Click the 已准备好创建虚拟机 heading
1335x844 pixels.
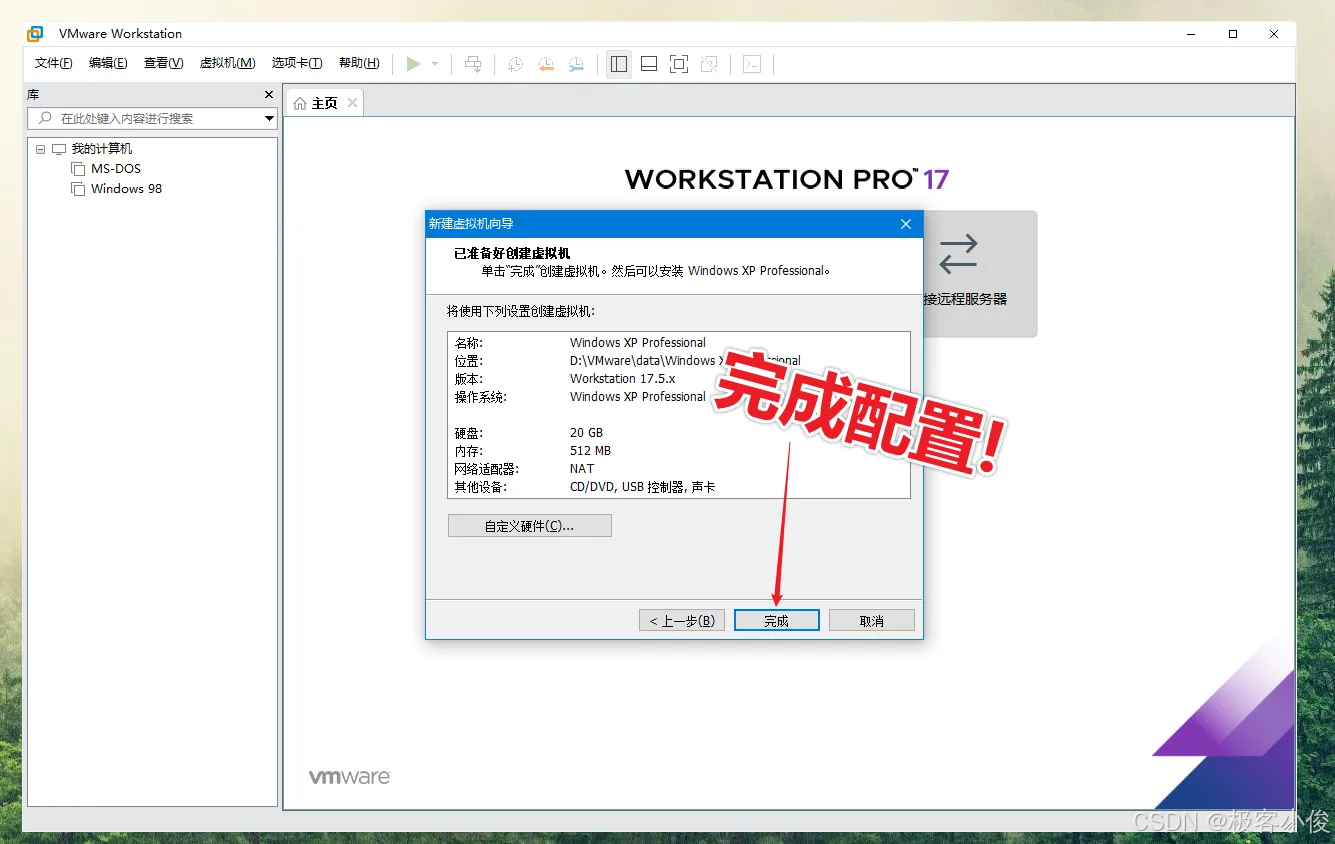tap(512, 253)
